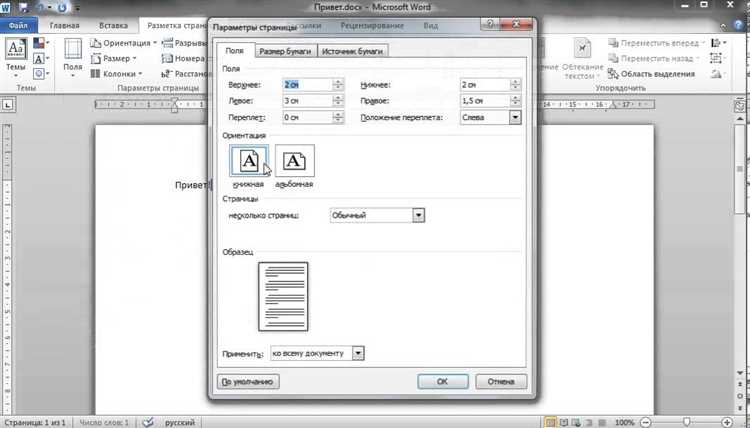Open the Align objects dropdown in Упорядочить
Screen dimensions: 750x428
[718, 43]
